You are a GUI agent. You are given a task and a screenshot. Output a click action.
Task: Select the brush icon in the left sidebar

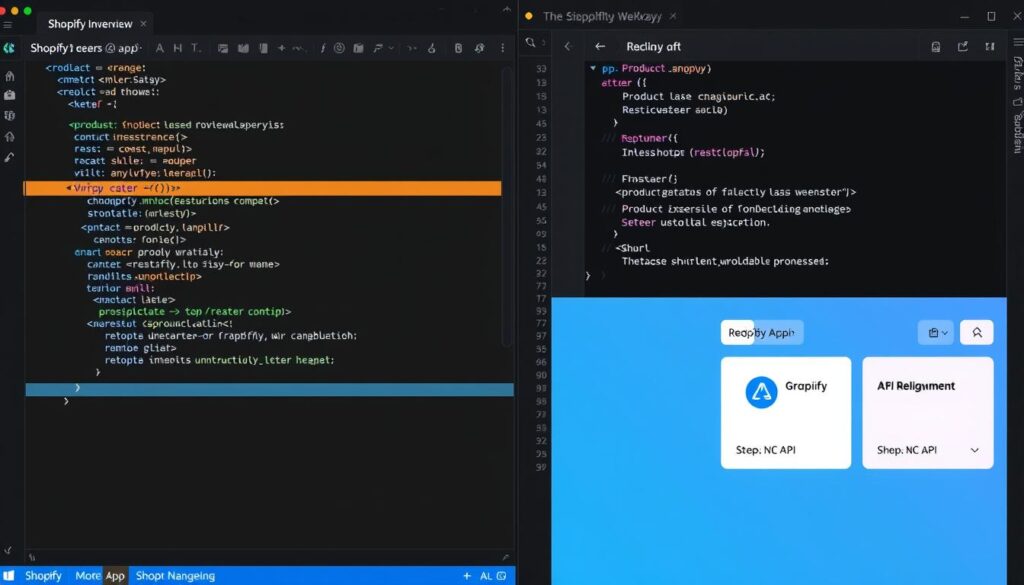click(x=9, y=157)
